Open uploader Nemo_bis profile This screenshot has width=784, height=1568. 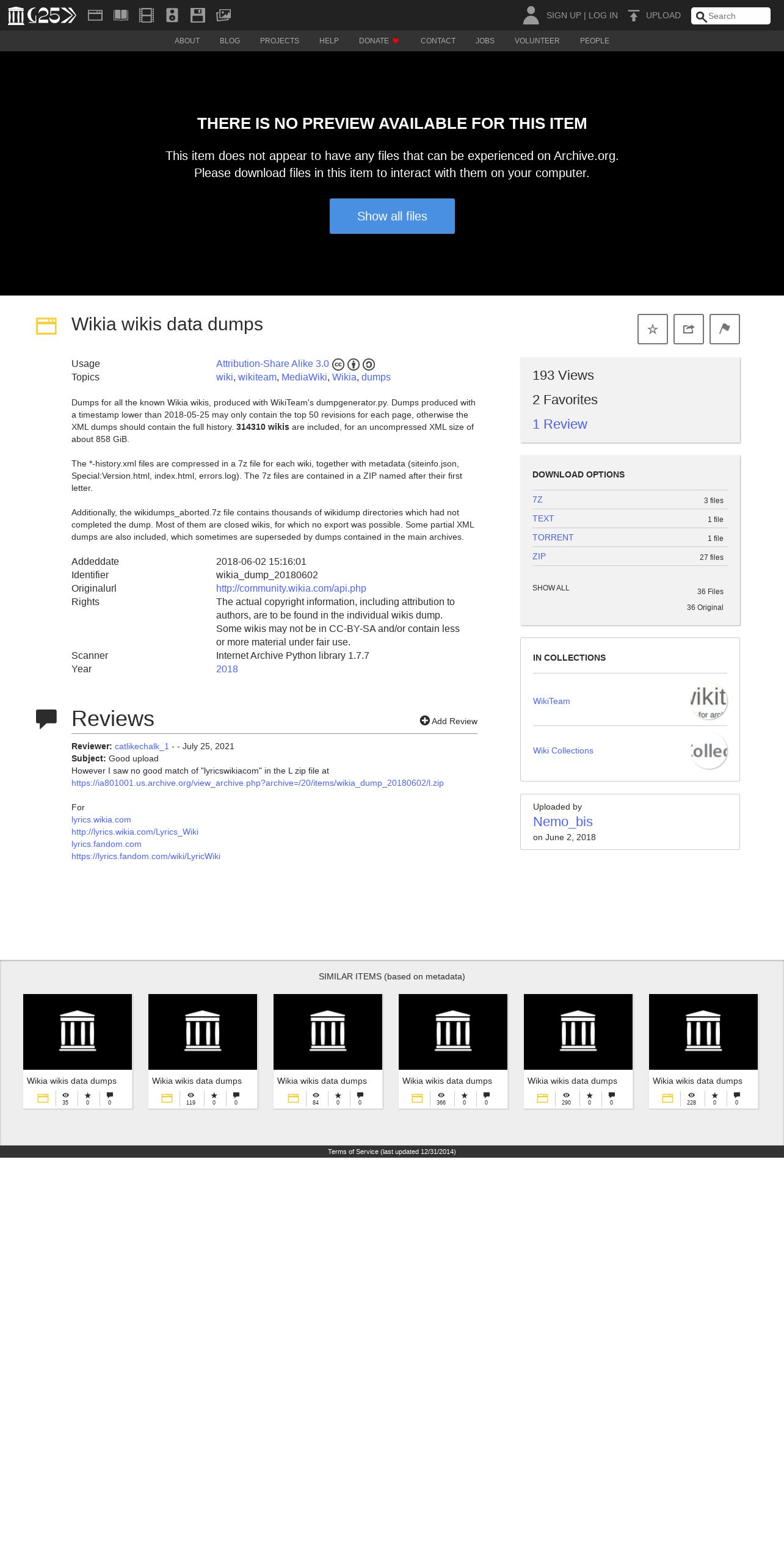pos(563,822)
